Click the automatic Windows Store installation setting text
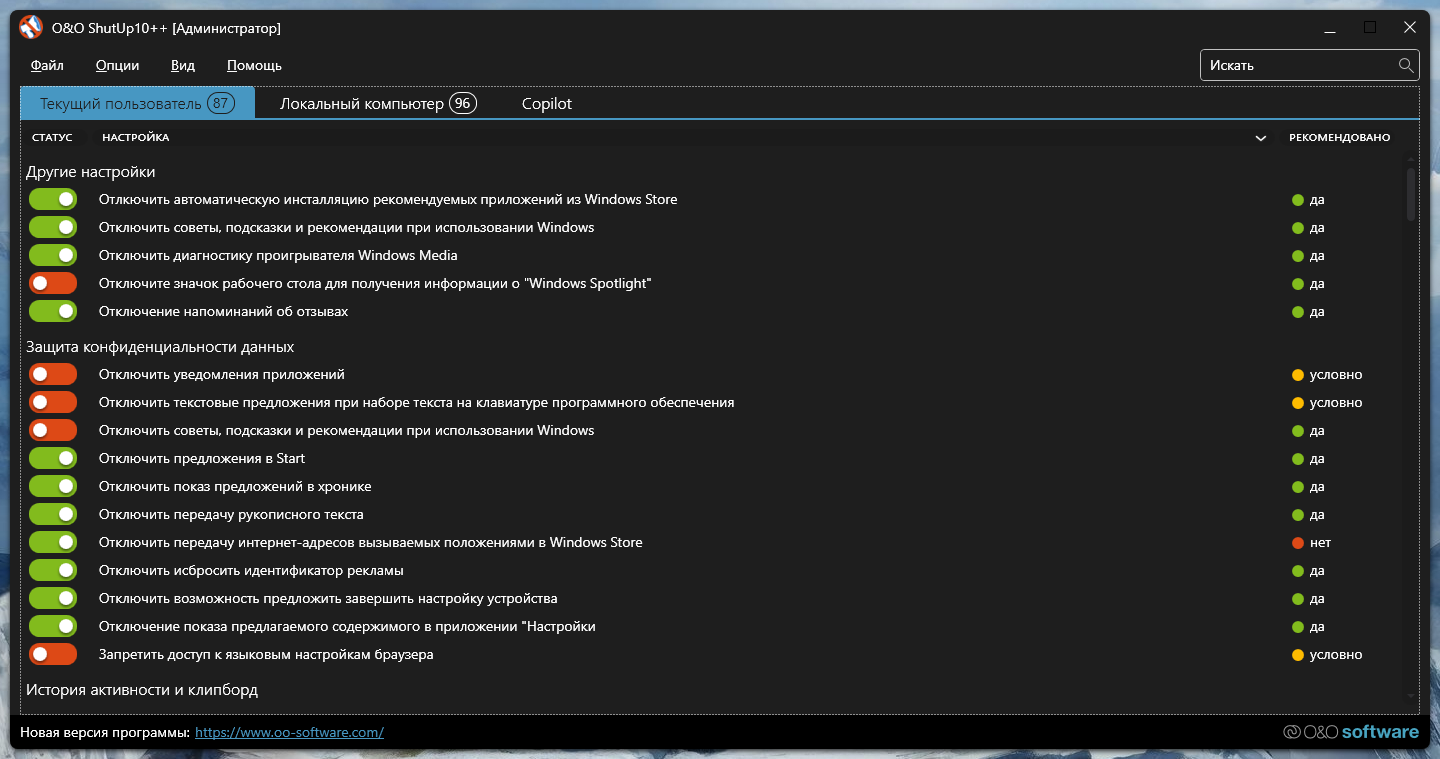This screenshot has width=1440, height=759. point(388,199)
